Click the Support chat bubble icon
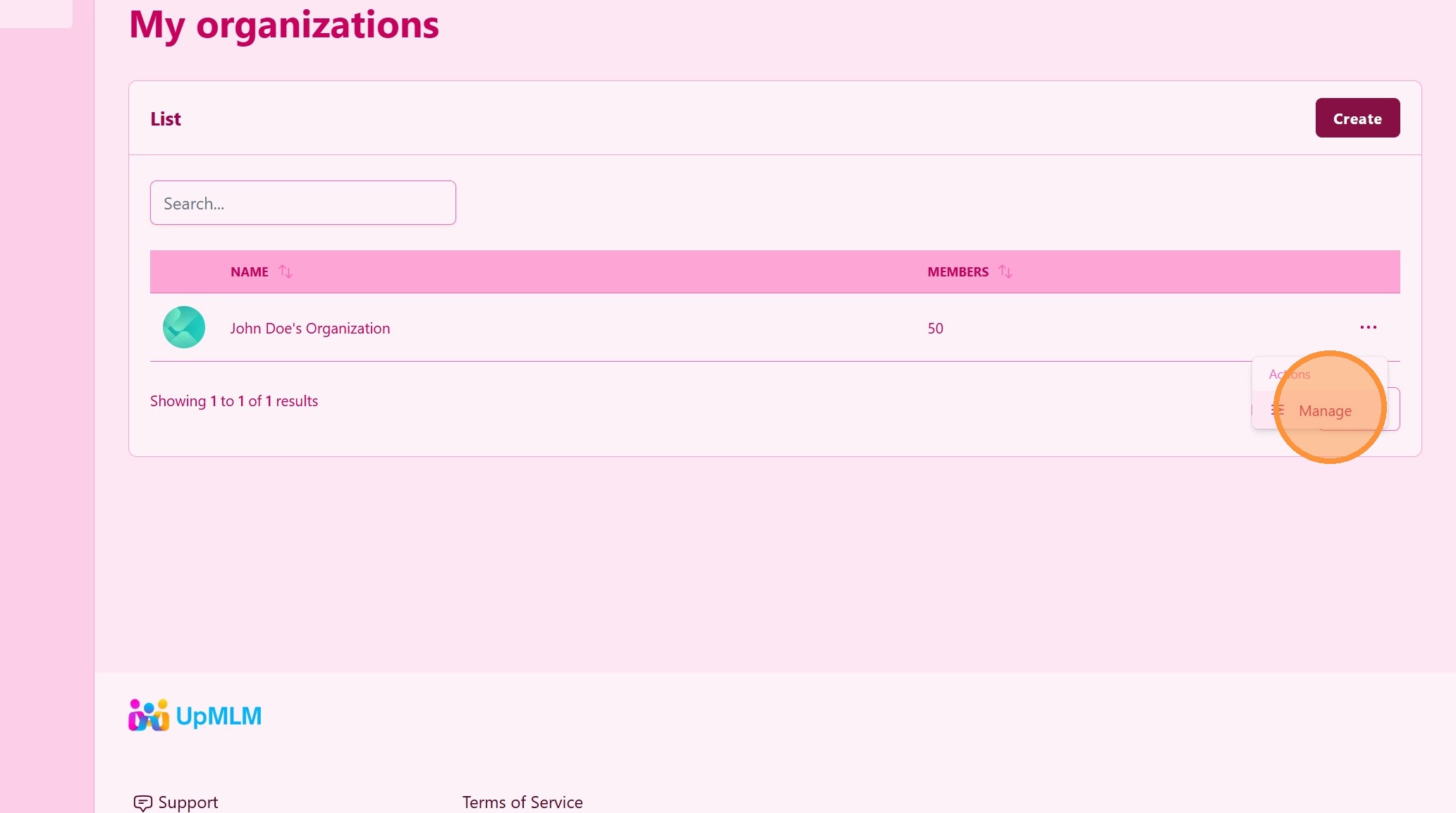Image resolution: width=1456 pixels, height=813 pixels. click(142, 803)
